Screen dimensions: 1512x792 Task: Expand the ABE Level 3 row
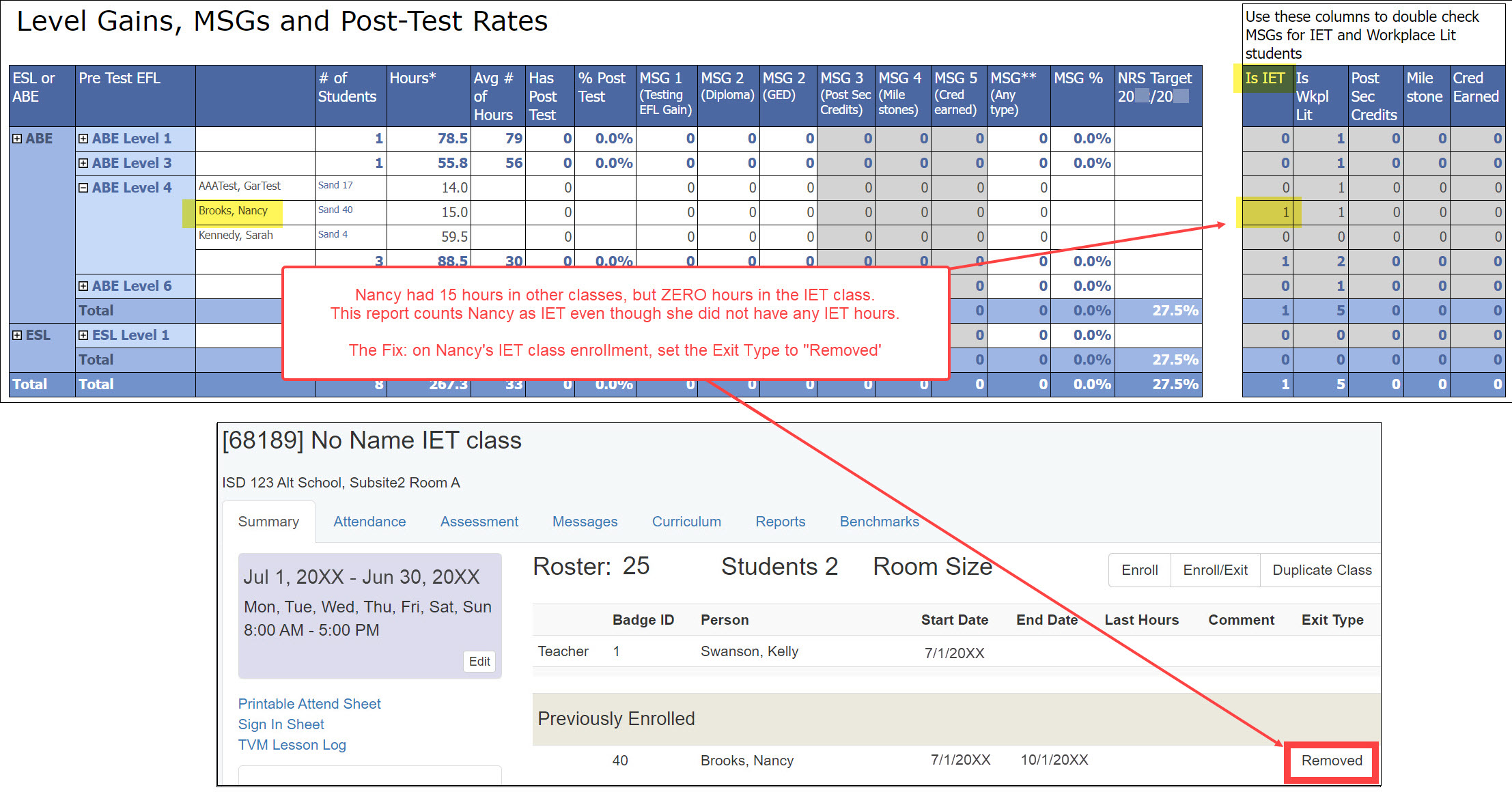click(83, 163)
